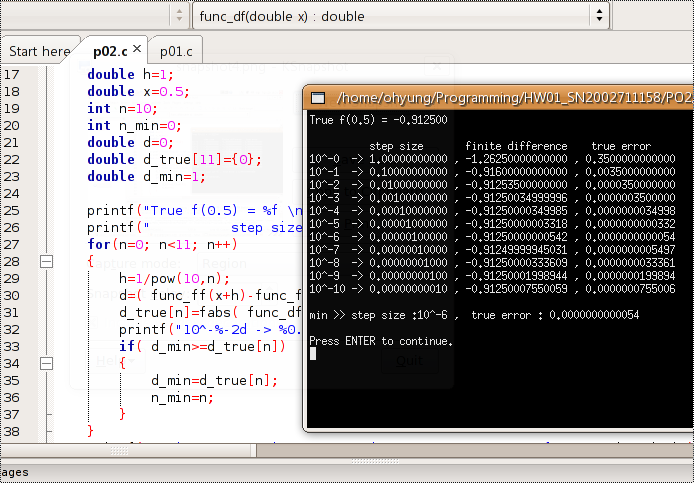Screen dimensions: 694x483
Task: Click the code line 'int n=10;'
Action: (x=123, y=108)
